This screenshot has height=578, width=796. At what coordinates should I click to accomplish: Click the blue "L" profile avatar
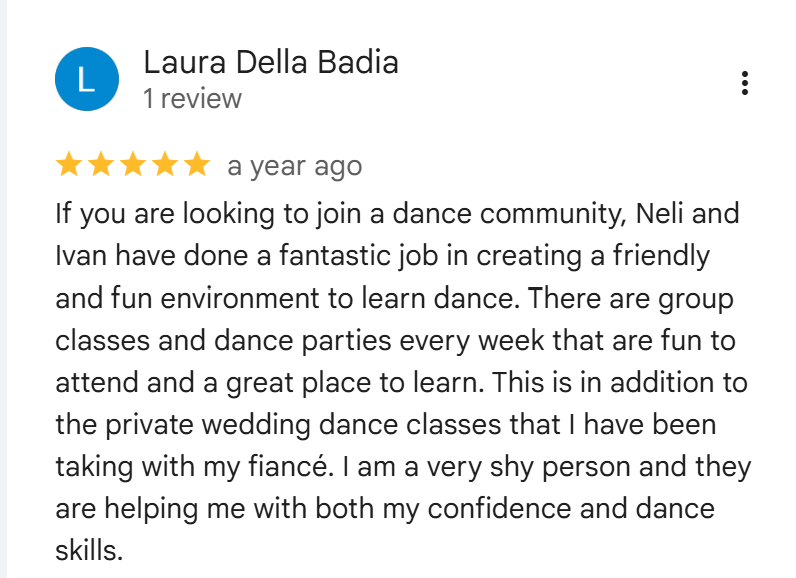(87, 79)
